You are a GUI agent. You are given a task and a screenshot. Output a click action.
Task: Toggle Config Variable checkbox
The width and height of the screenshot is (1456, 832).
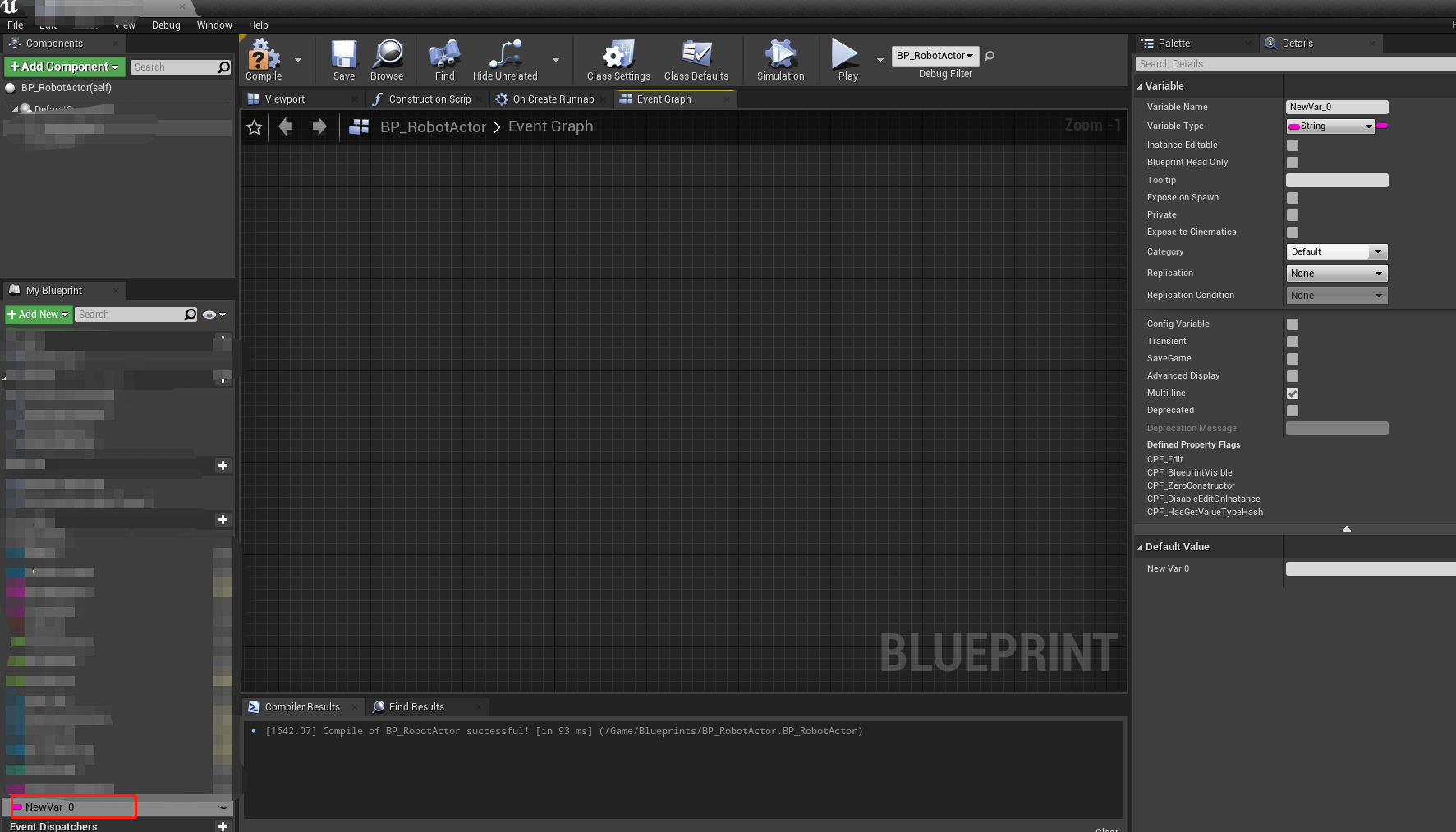coord(1293,324)
